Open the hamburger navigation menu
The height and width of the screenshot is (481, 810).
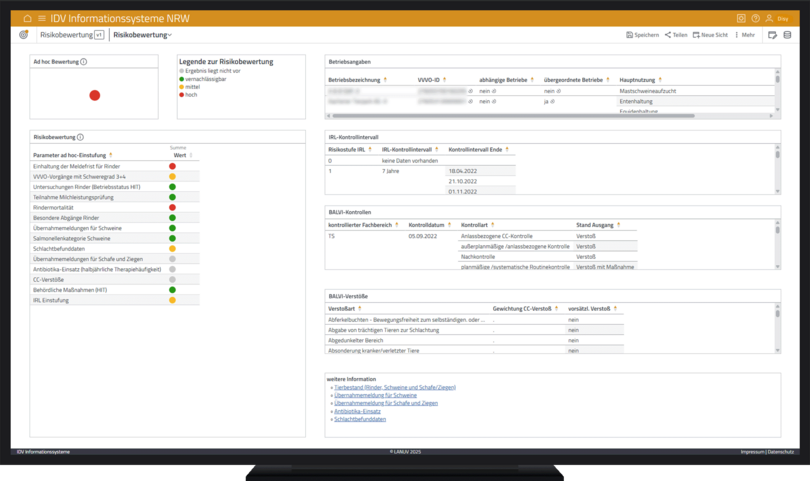pyautogui.click(x=41, y=19)
